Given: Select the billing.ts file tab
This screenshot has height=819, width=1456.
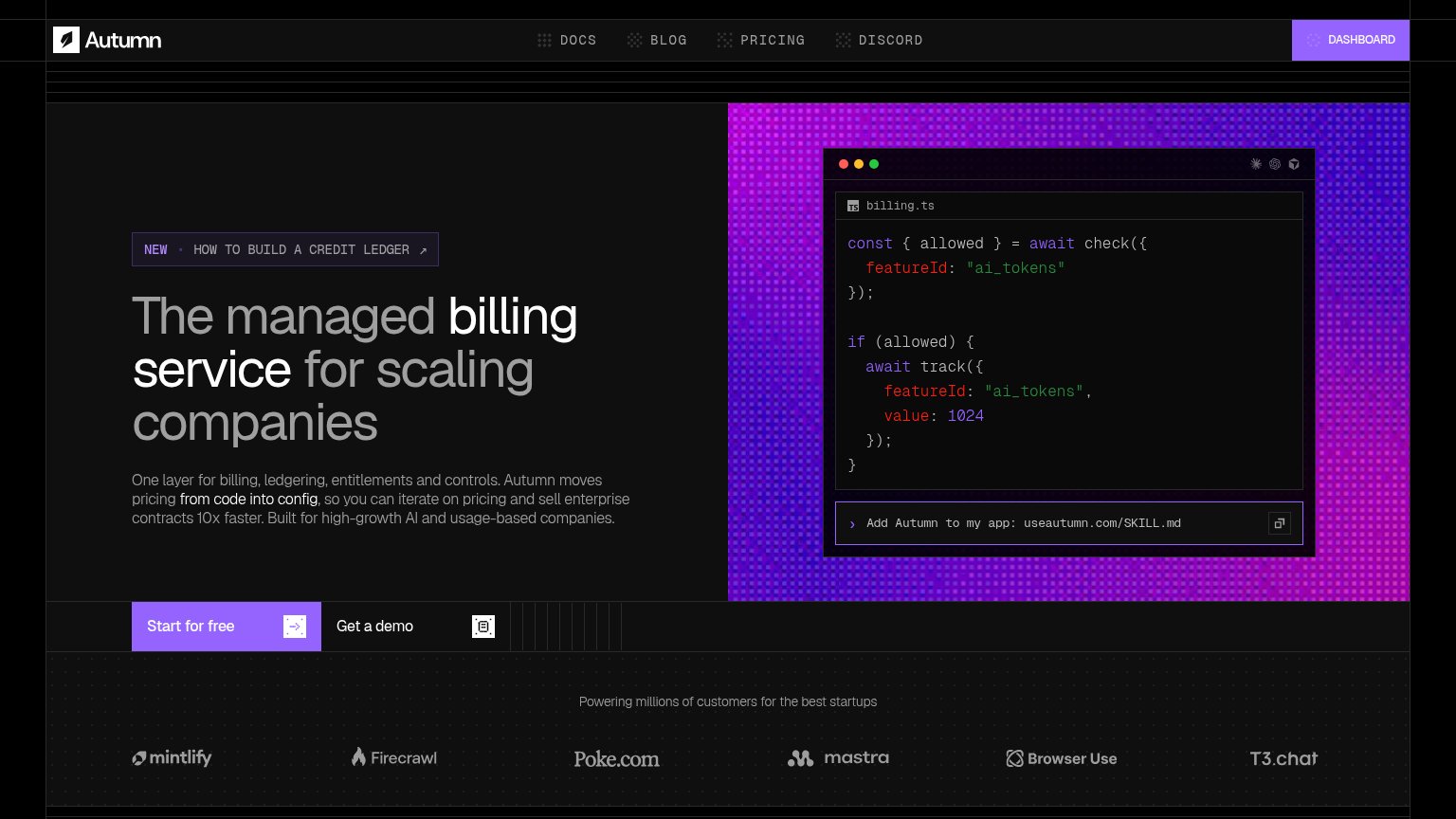Looking at the screenshot, I should 891,206.
